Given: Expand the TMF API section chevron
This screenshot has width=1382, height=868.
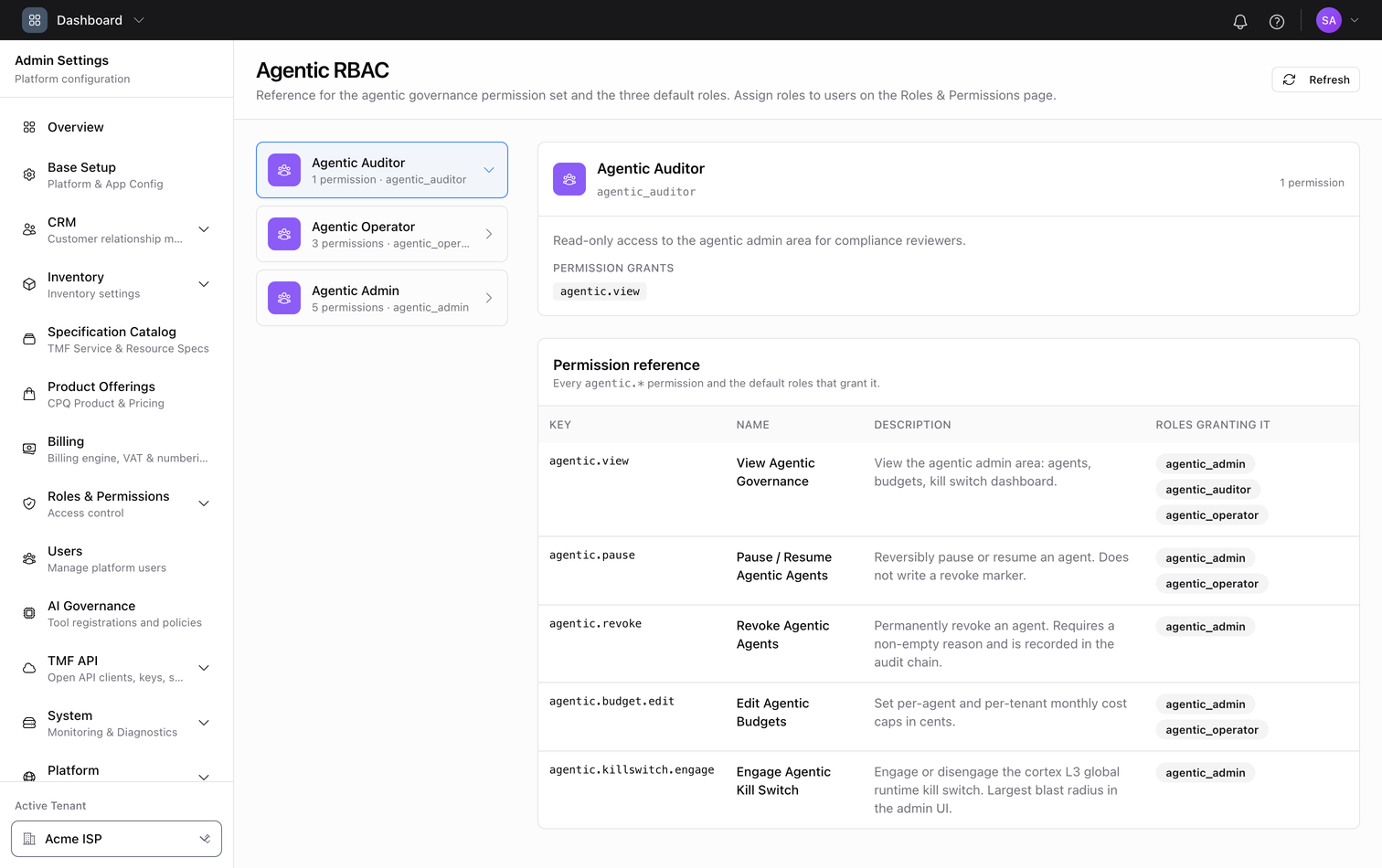Looking at the screenshot, I should coord(204,668).
